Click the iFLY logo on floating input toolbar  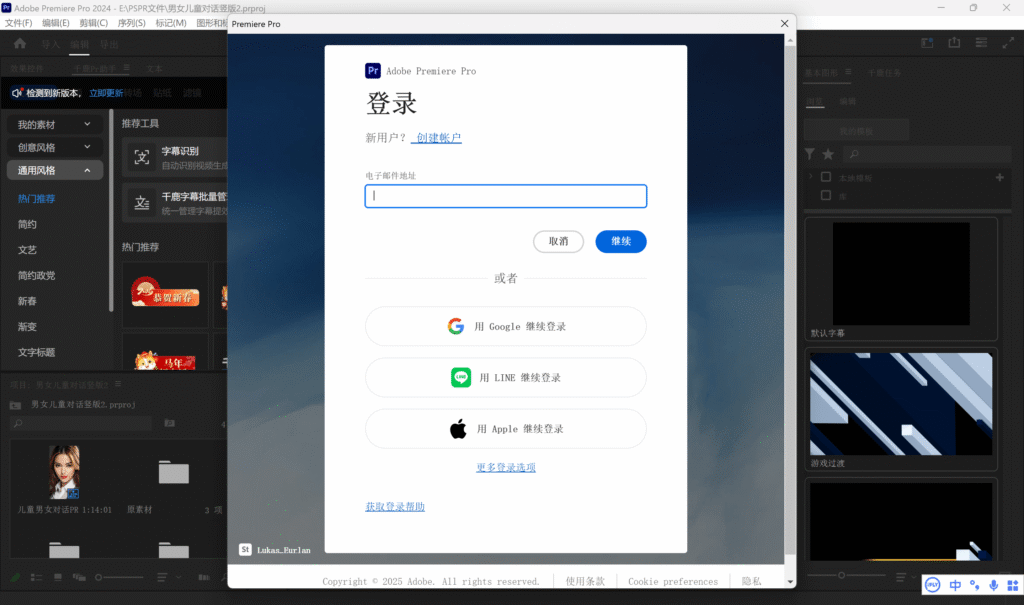[x=932, y=584]
